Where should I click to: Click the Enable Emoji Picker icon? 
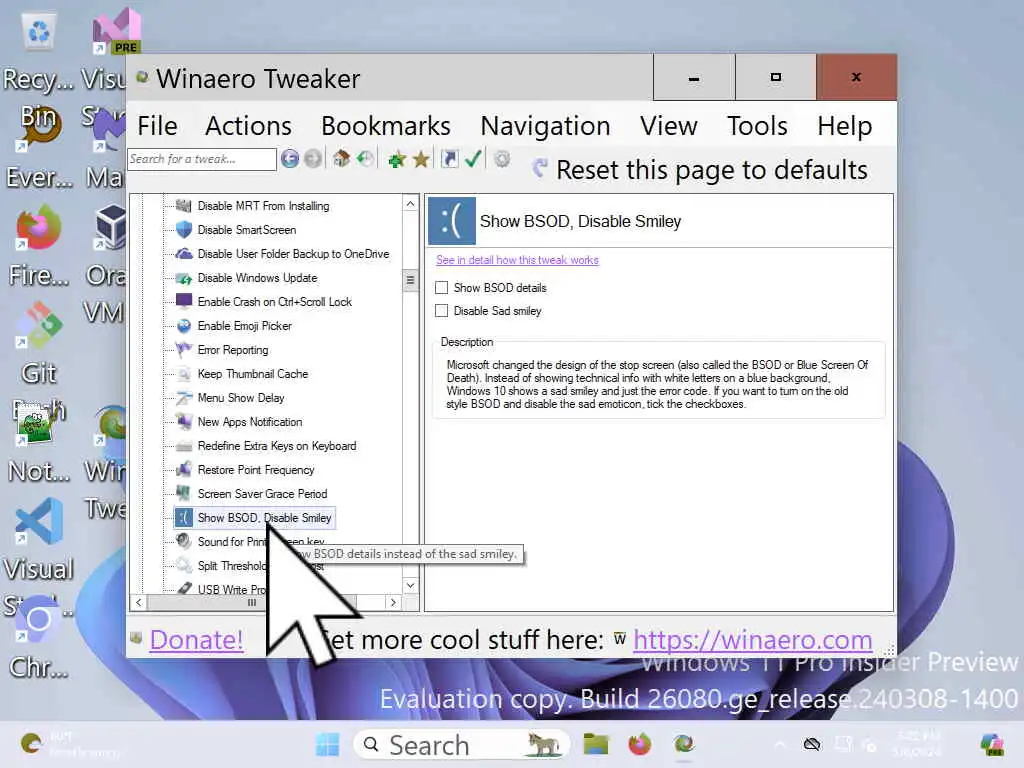pos(184,326)
